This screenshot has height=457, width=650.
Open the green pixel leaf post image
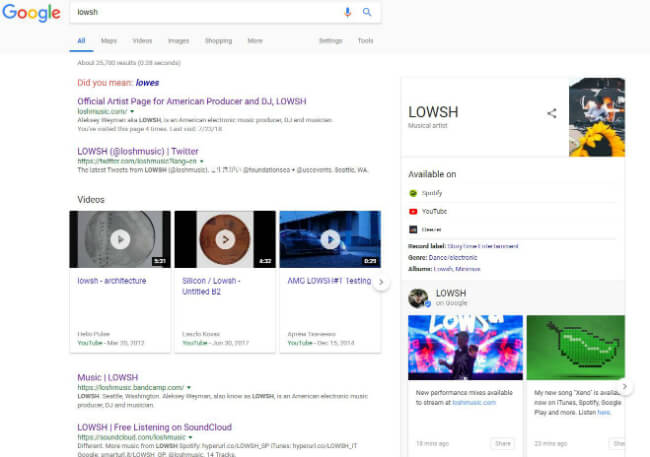pyautogui.click(x=576, y=348)
